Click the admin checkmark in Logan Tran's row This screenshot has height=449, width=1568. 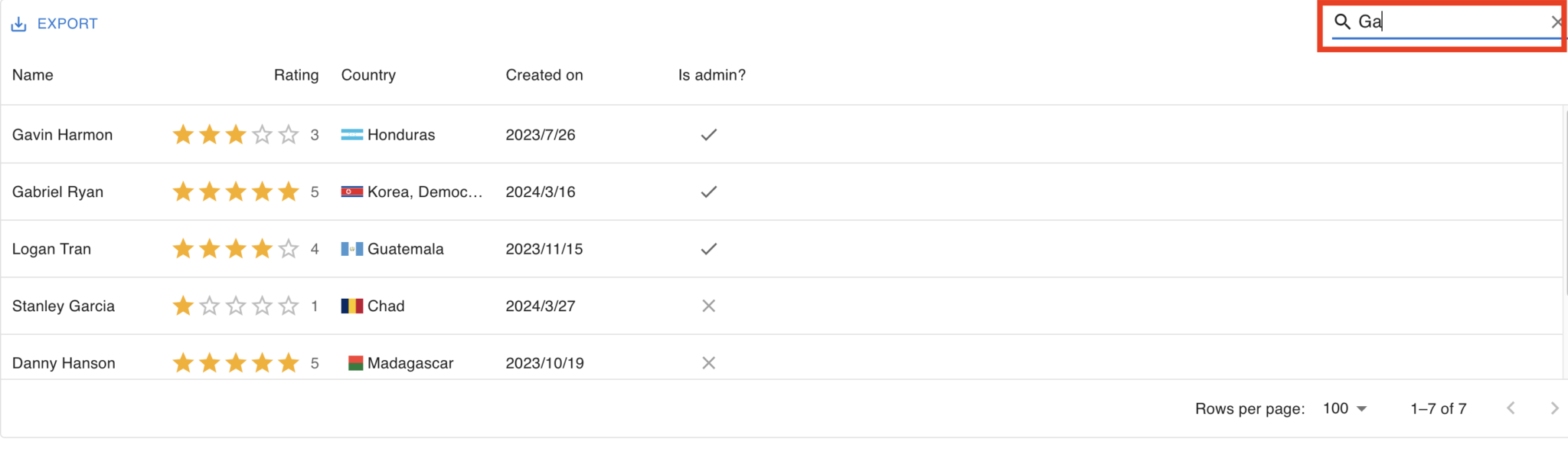point(708,248)
